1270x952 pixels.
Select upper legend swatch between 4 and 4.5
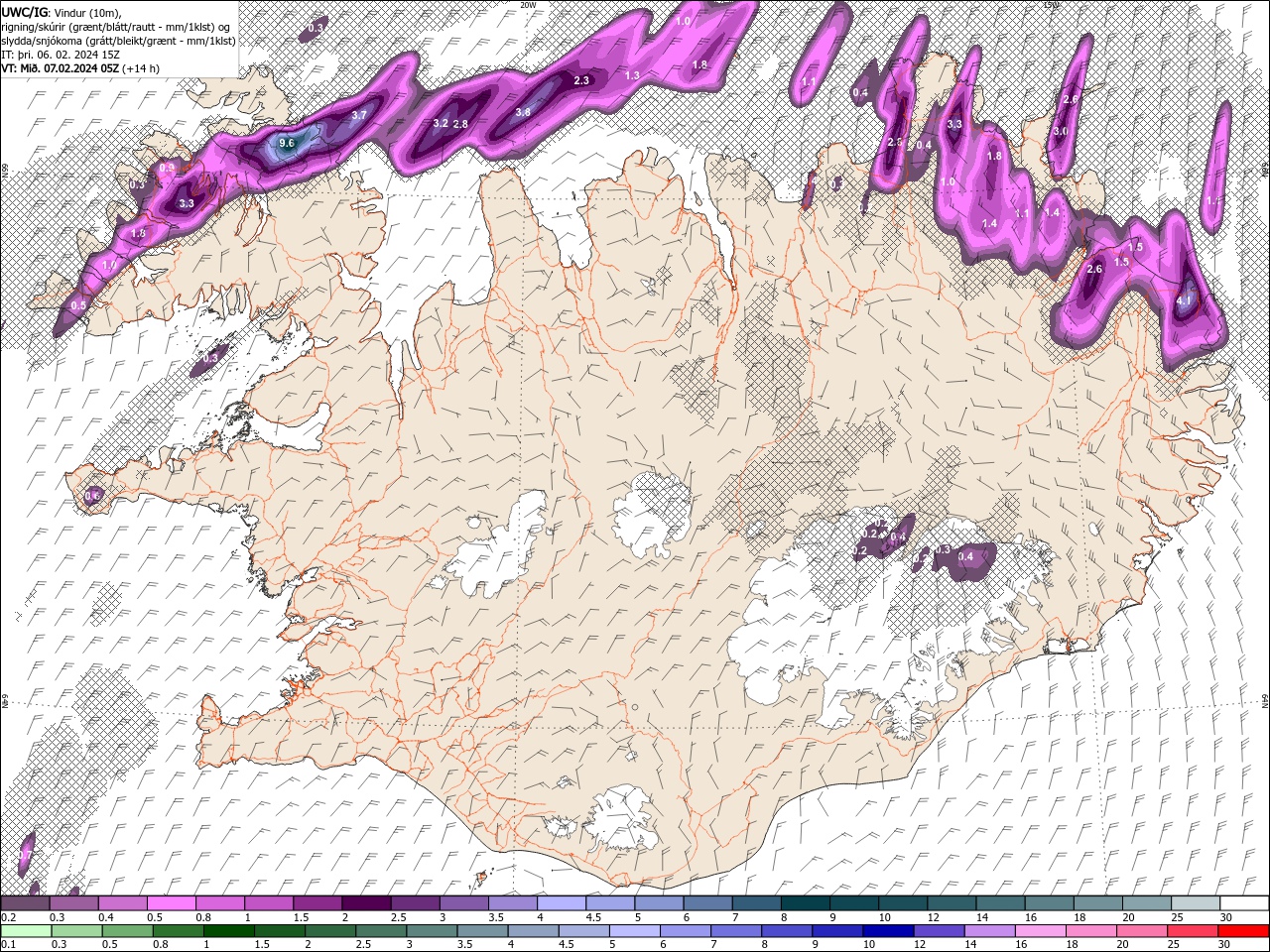pyautogui.click(x=562, y=903)
